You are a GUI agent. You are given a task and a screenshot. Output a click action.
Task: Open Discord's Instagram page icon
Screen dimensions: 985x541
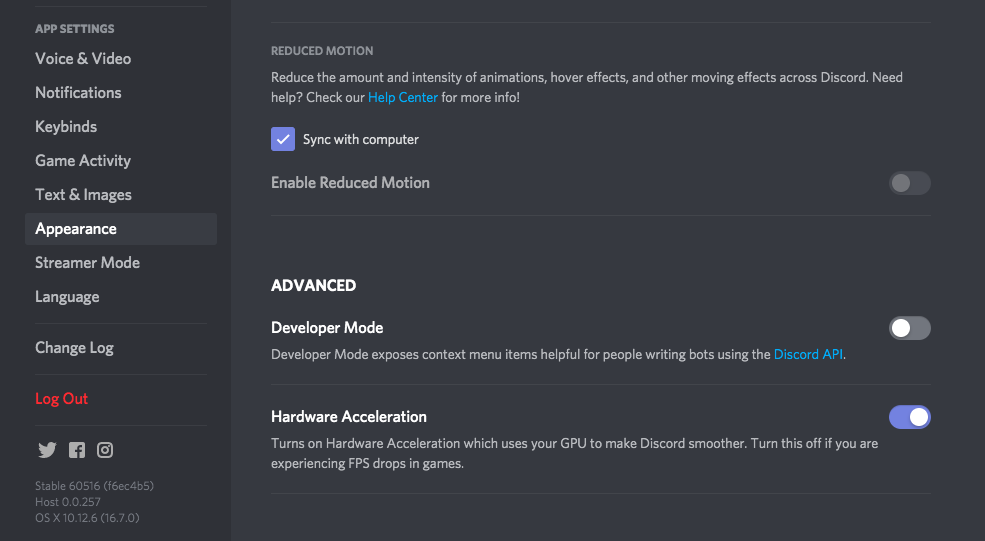pyautogui.click(x=105, y=450)
